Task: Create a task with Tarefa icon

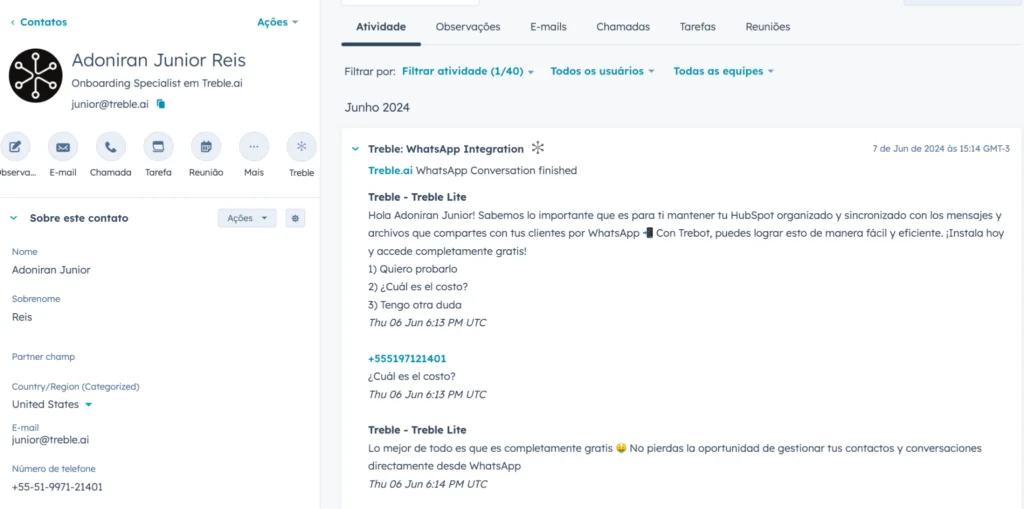Action: 158,147
